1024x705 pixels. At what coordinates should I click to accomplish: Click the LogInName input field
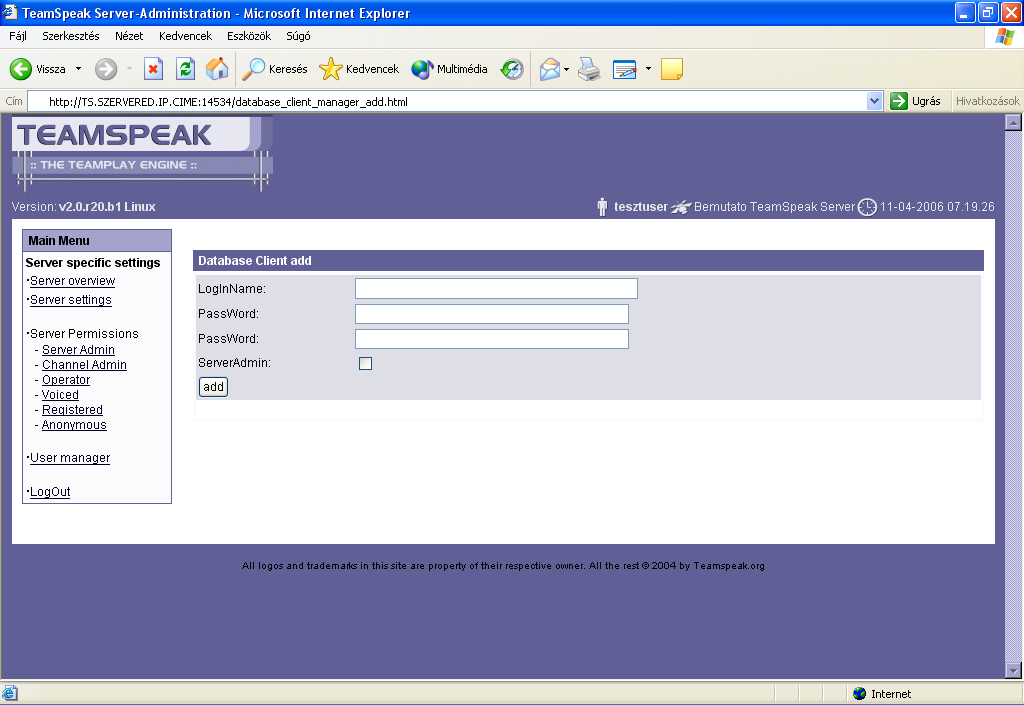496,289
